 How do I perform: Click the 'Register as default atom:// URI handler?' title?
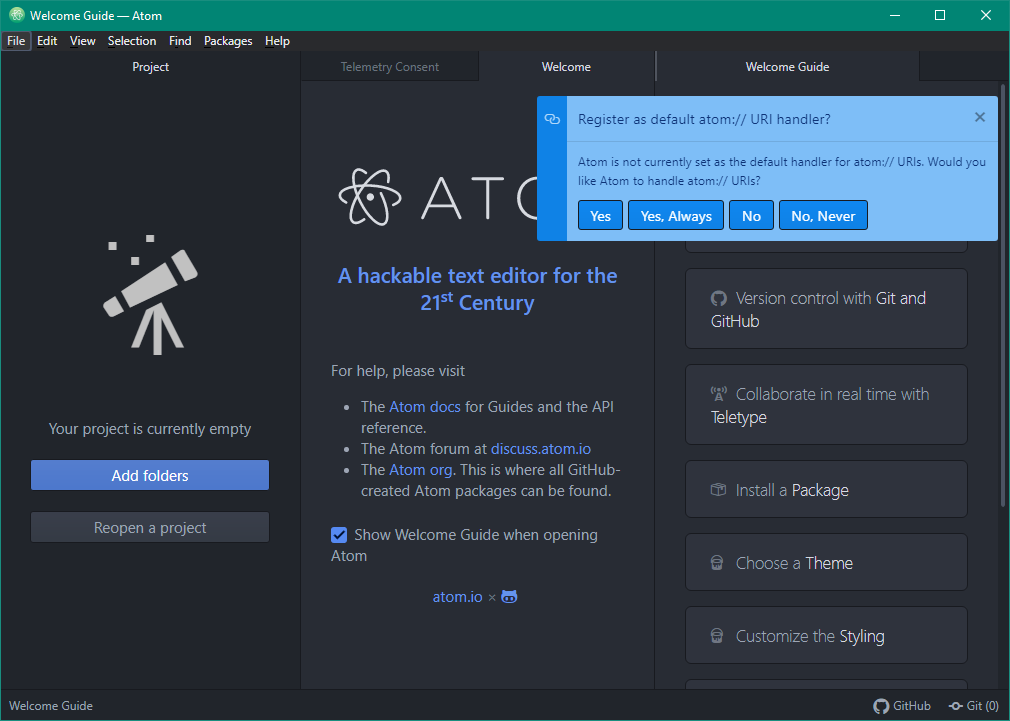click(704, 119)
